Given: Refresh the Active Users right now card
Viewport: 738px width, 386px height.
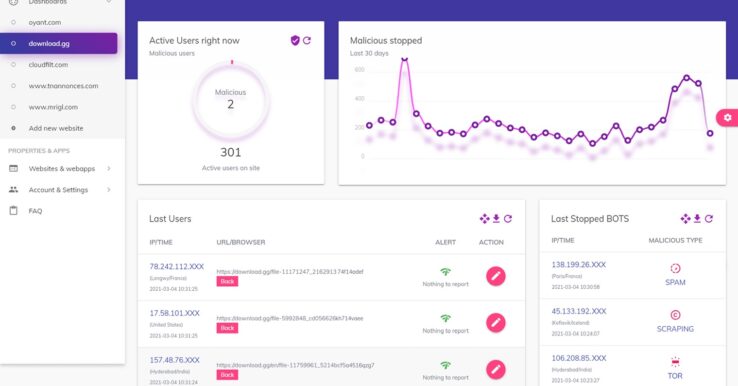Looking at the screenshot, I should (x=307, y=40).
